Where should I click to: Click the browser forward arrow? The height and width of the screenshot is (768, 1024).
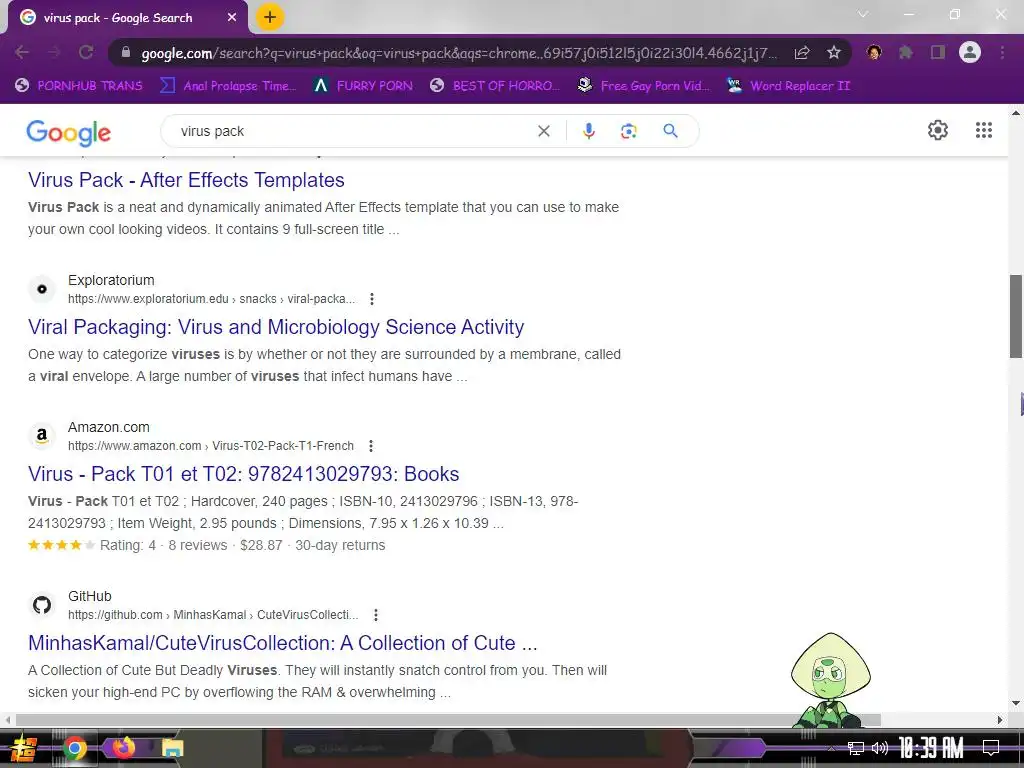click(54, 52)
